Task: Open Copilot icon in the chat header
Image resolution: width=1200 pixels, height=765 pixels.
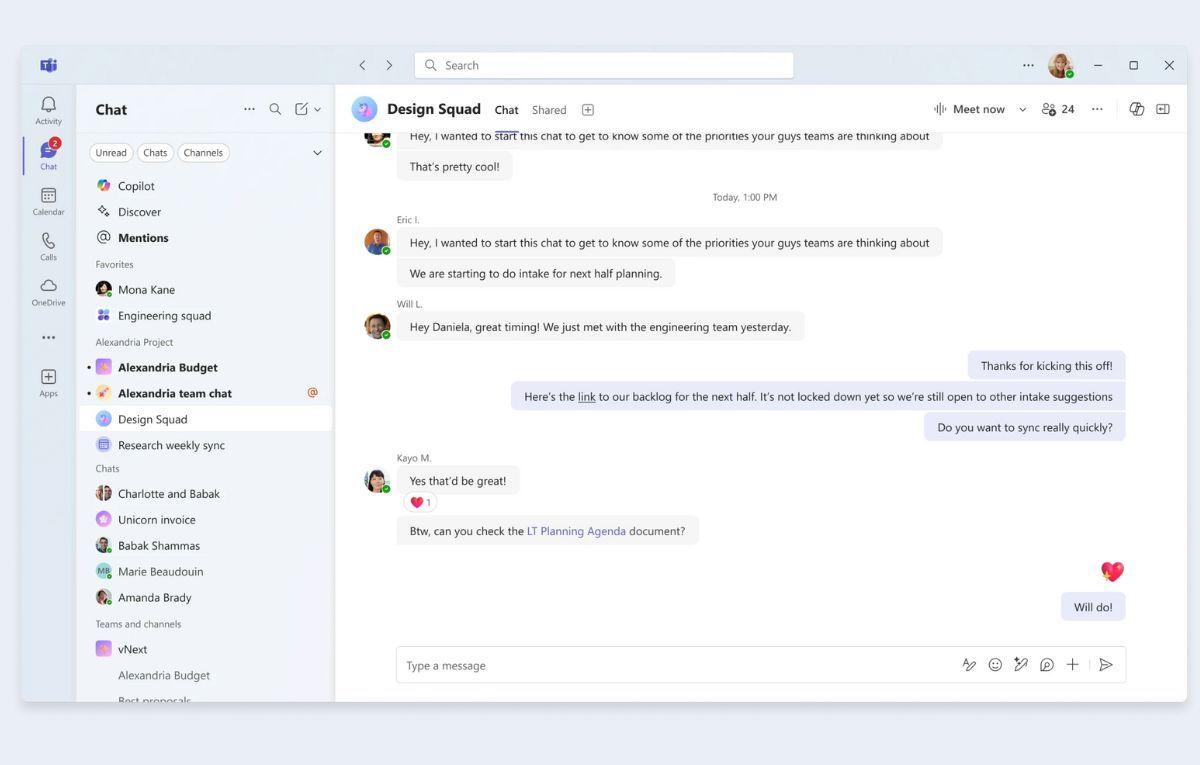Action: click(1136, 109)
